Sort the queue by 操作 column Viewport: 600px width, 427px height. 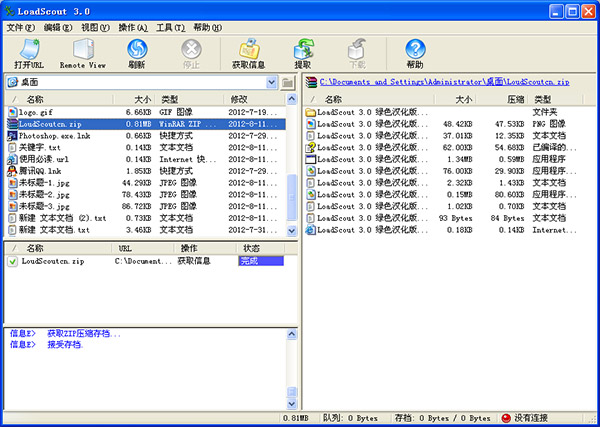pyautogui.click(x=205, y=248)
